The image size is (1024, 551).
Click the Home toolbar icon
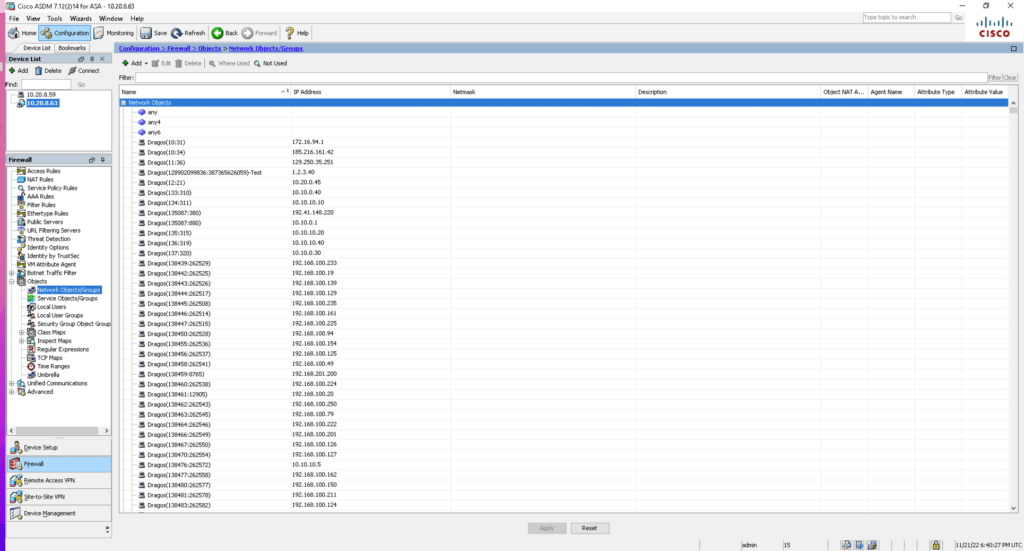click(22, 33)
